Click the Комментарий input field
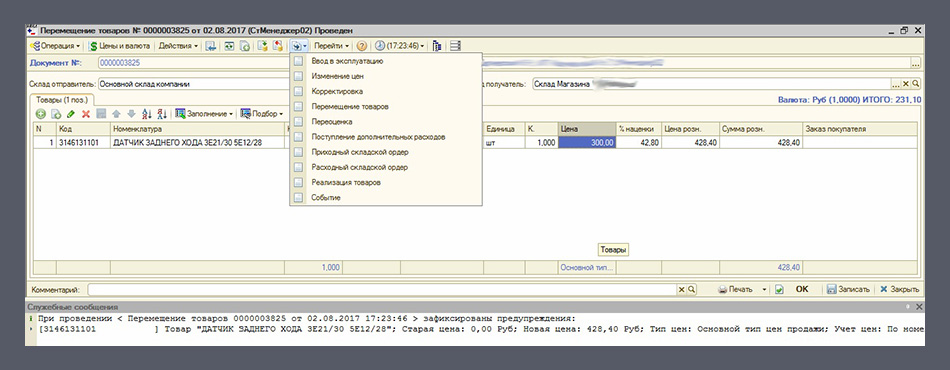This screenshot has width=950, height=370. (382, 289)
